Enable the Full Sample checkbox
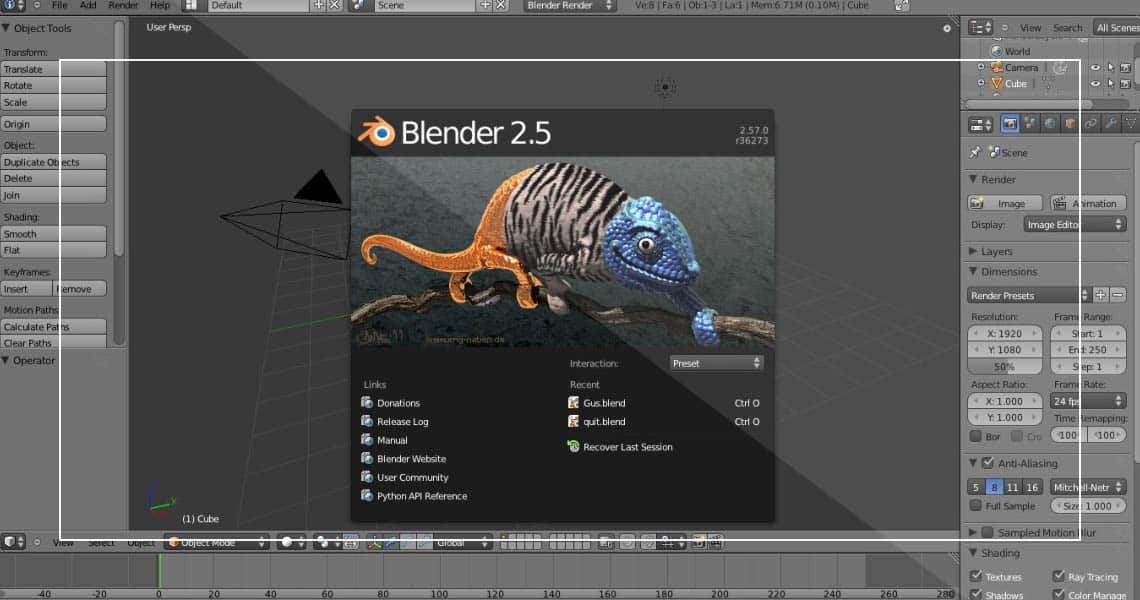Screen dimensions: 1140x600 tap(976, 506)
